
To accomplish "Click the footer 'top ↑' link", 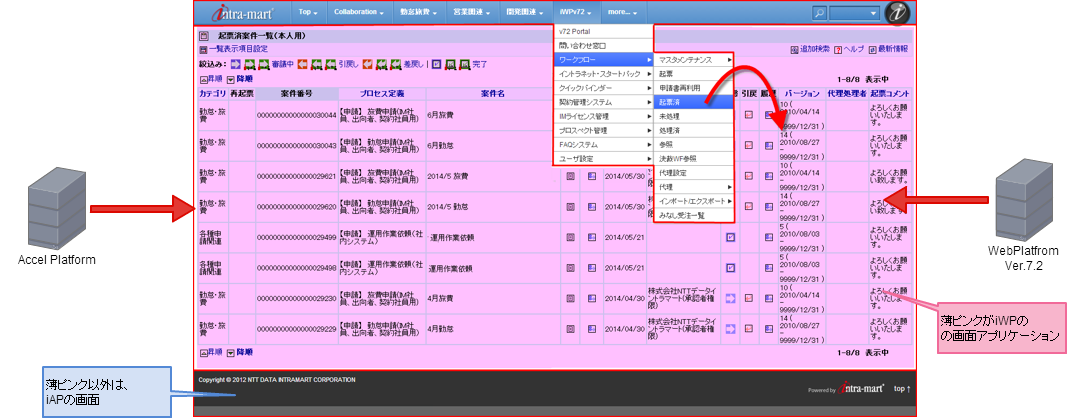I will coord(902,389).
